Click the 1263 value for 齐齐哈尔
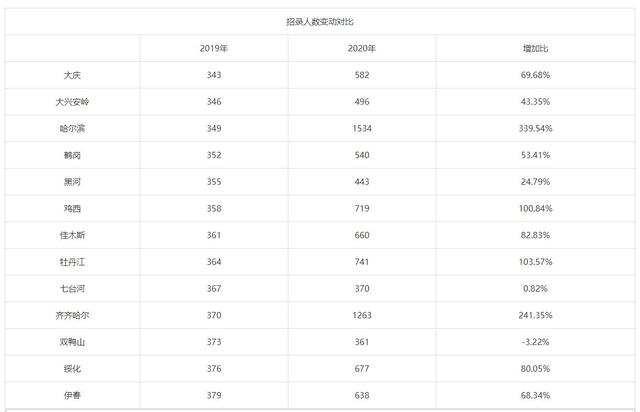640x412 pixels. coord(362,315)
